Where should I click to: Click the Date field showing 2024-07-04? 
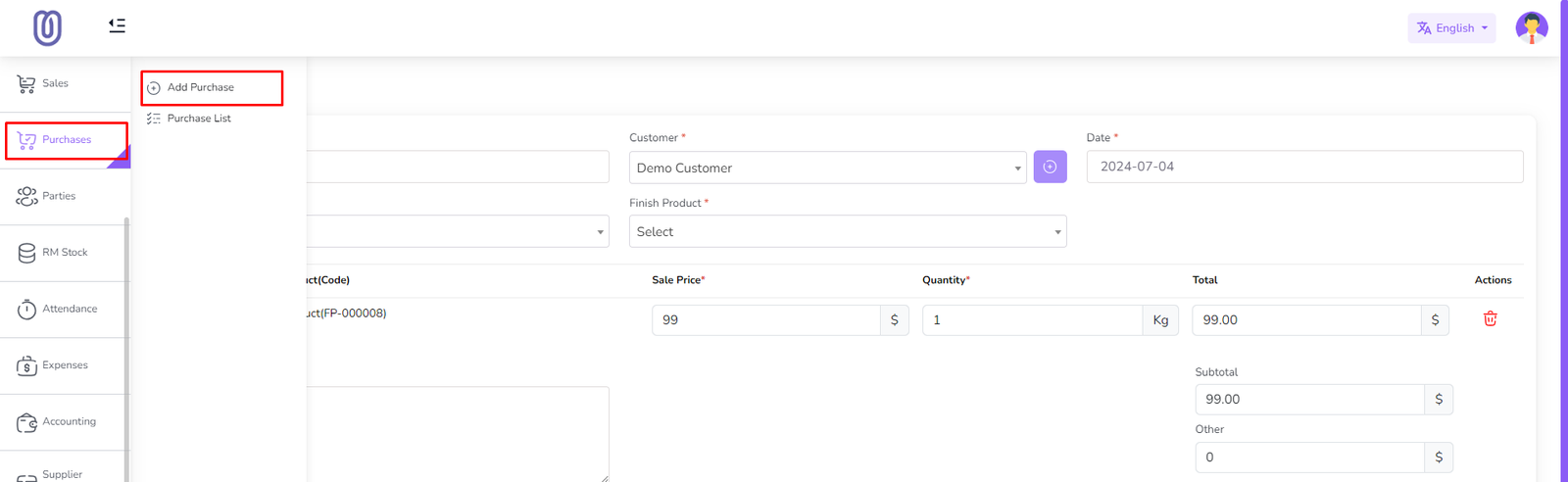(1303, 167)
